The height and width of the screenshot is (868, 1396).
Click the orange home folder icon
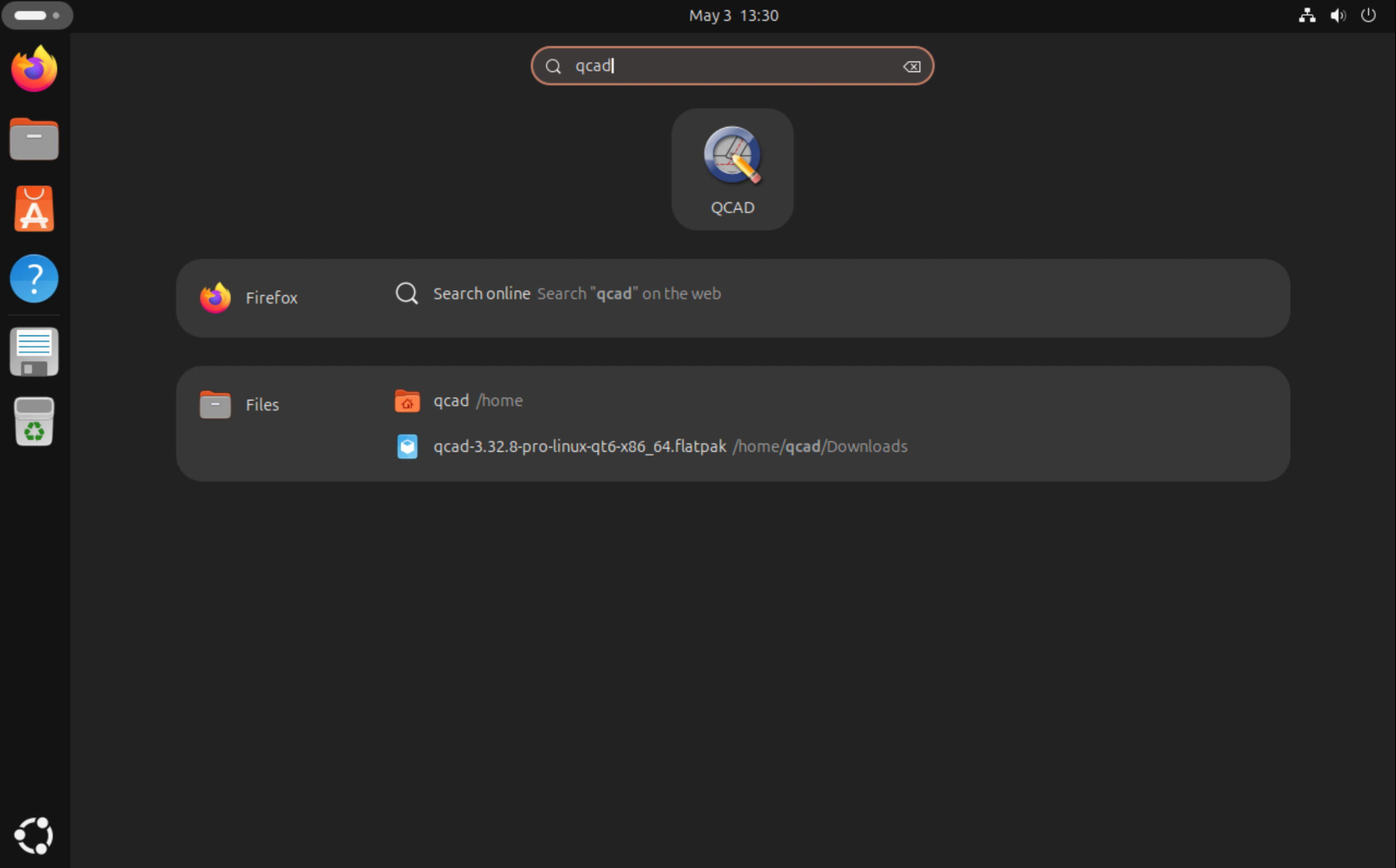(407, 401)
